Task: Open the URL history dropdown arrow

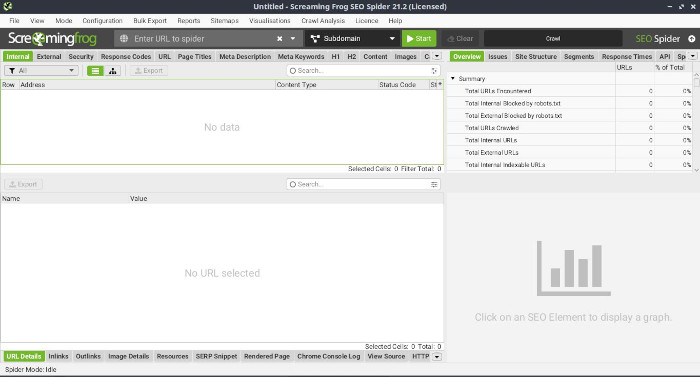Action: tap(293, 38)
